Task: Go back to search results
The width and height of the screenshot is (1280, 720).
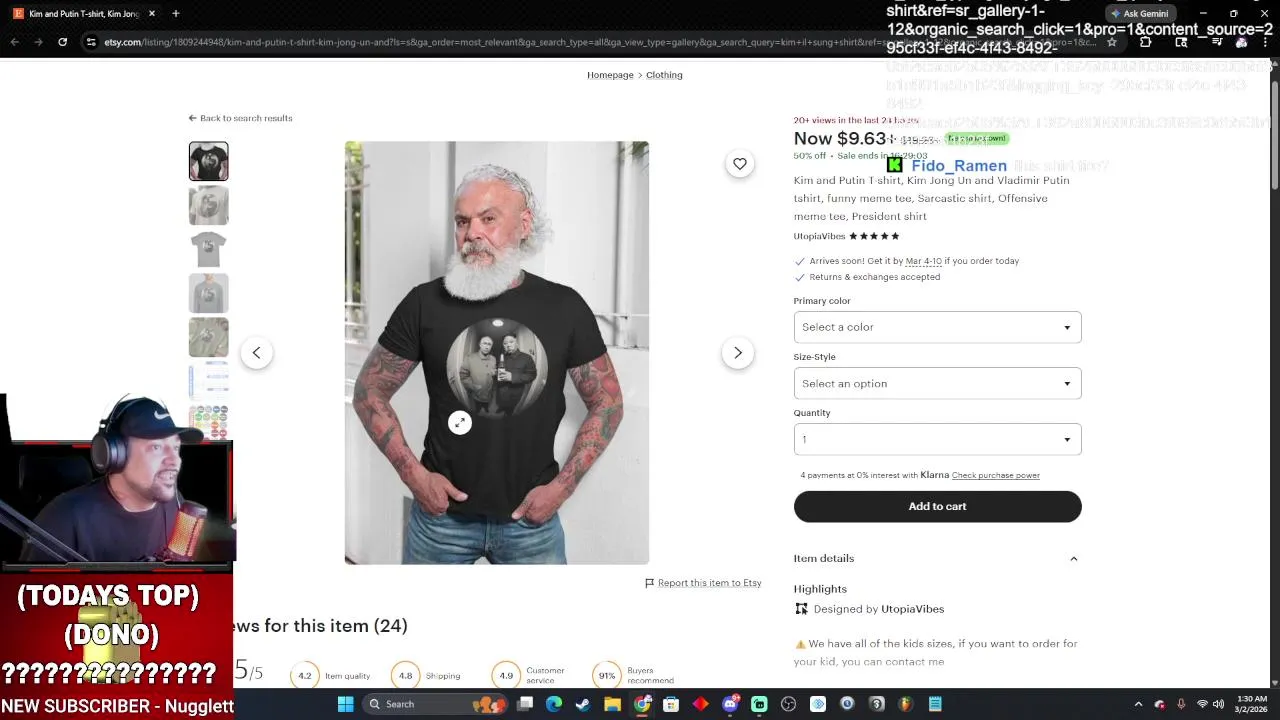Action: [x=240, y=118]
